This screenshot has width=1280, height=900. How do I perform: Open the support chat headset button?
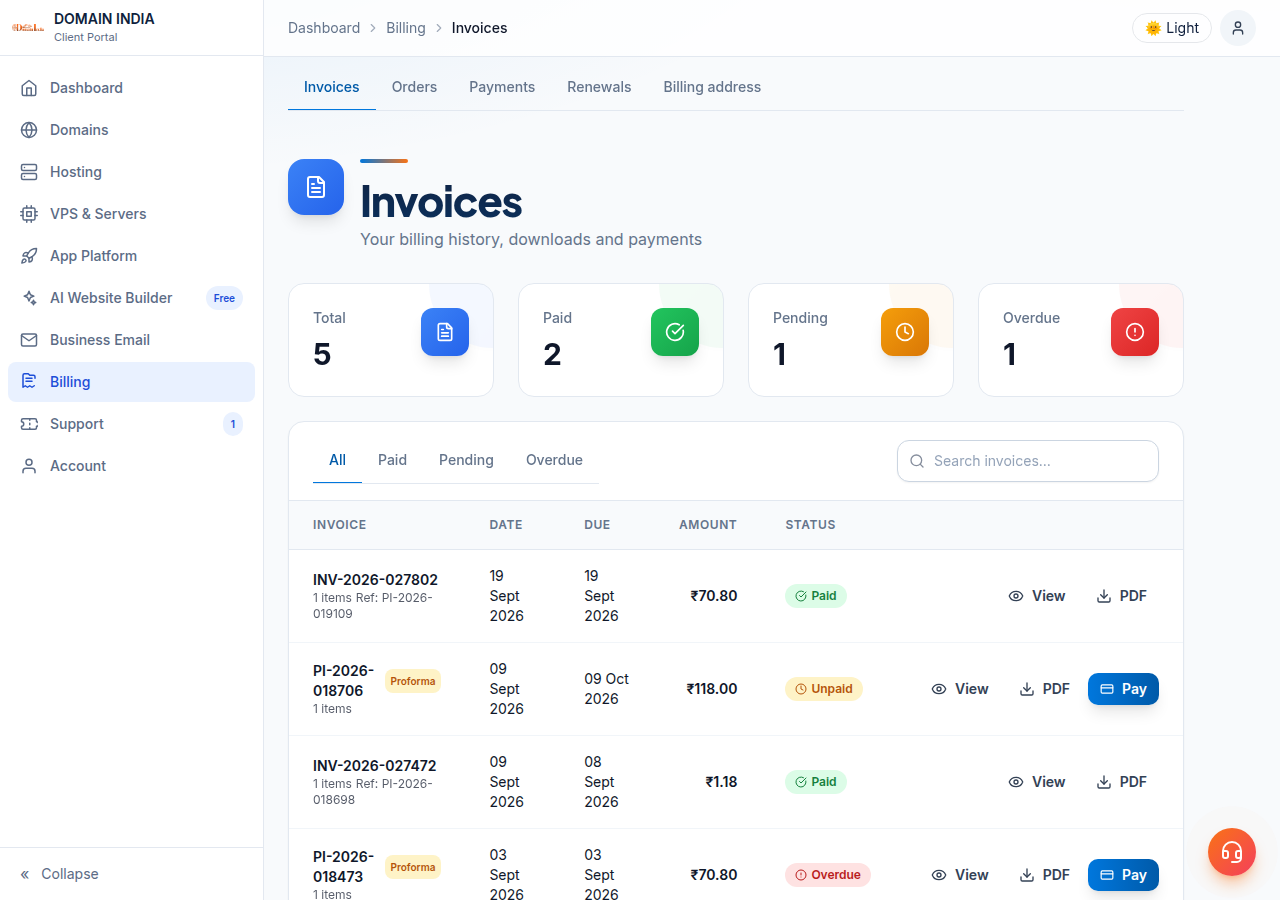coord(1232,852)
